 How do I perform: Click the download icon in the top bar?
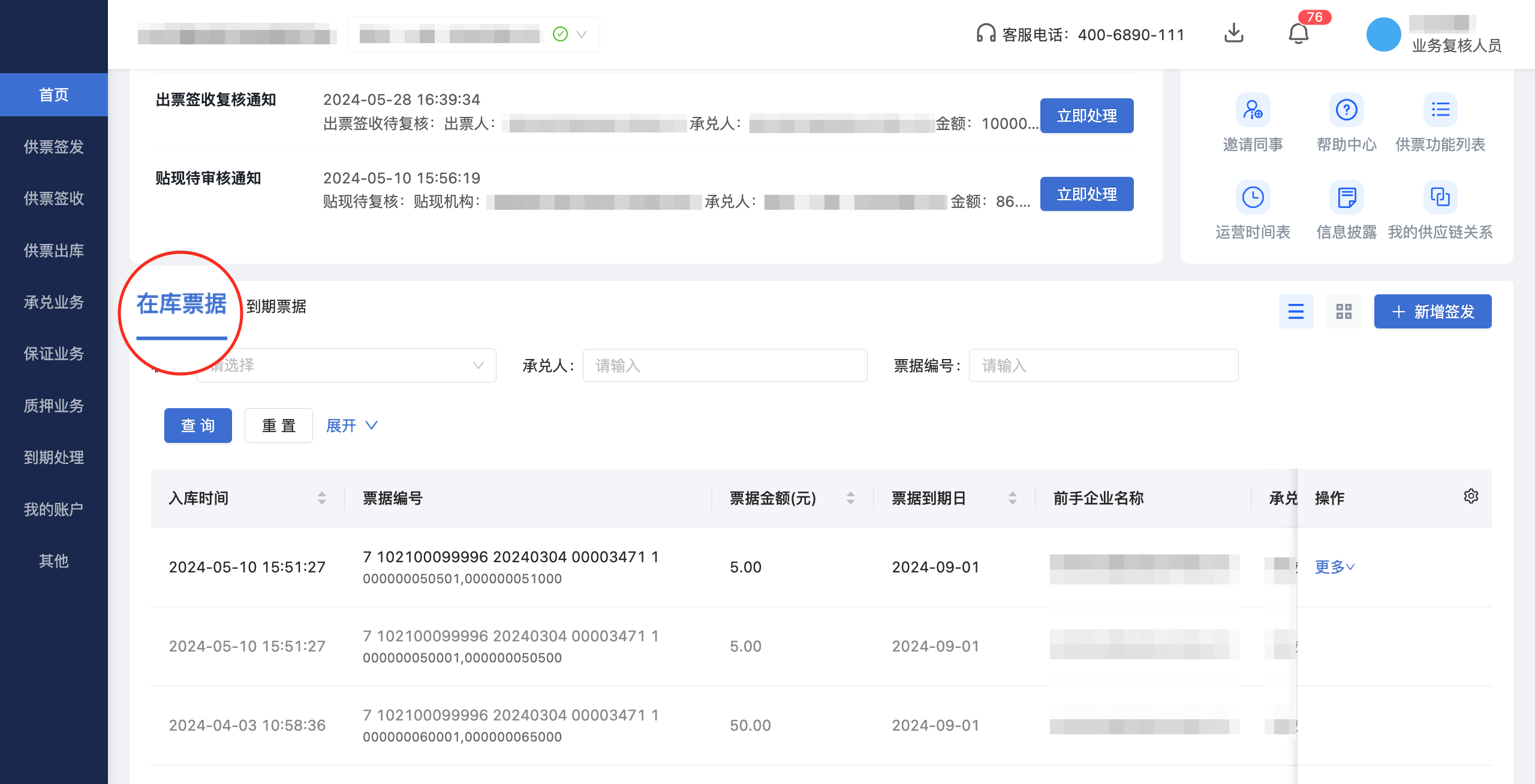point(1234,34)
